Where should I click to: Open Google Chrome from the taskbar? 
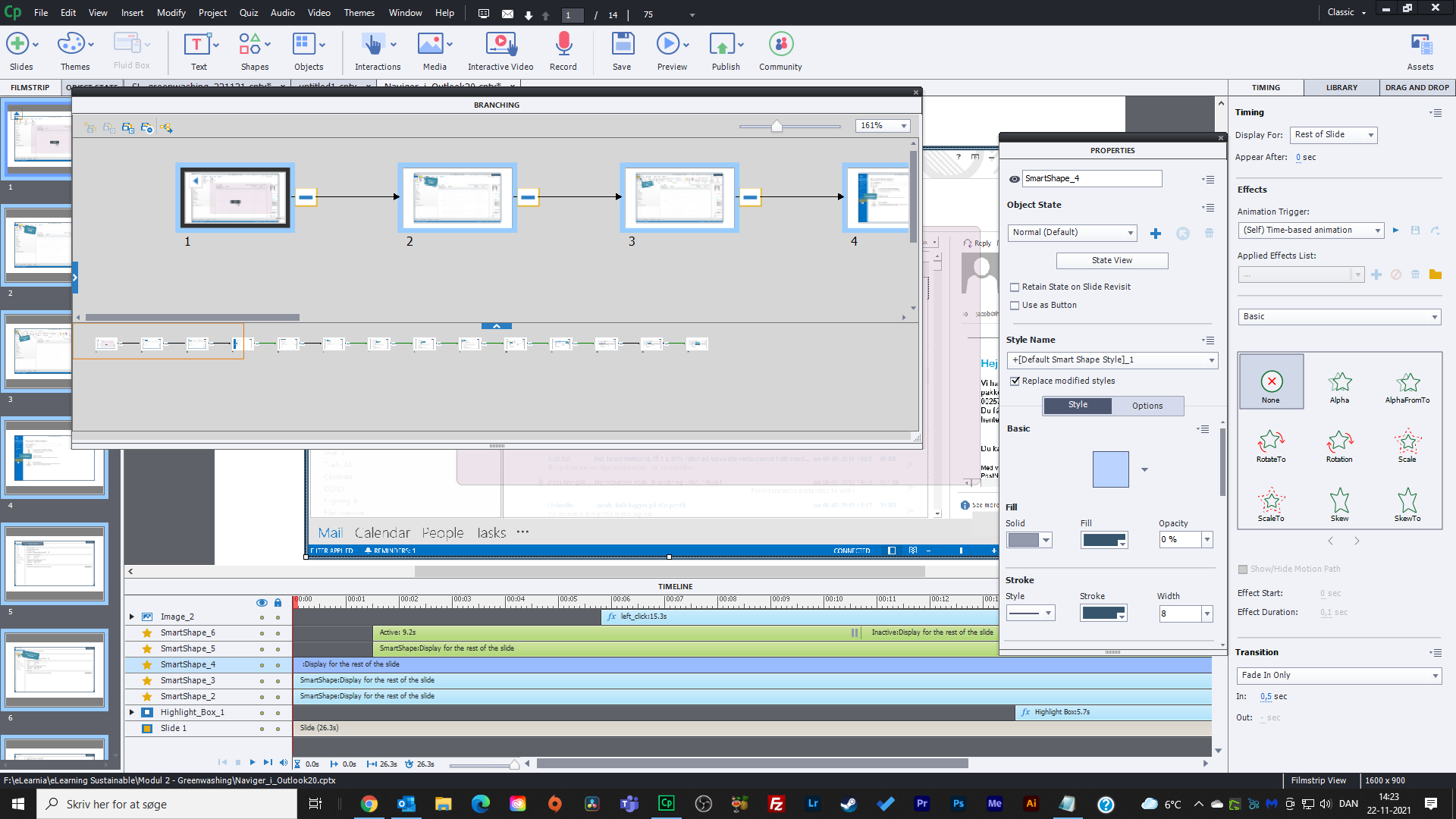click(x=369, y=804)
